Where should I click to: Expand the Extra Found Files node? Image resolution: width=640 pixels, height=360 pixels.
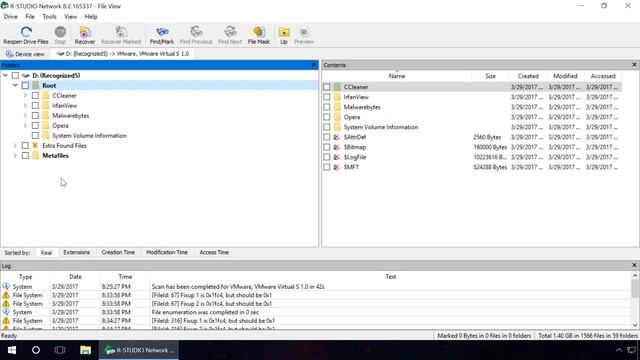(15, 145)
